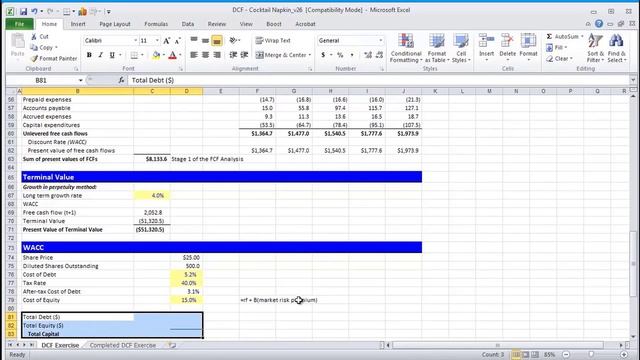The image size is (640, 360).
Task: Click the Save icon in quick access toolbar
Action: pyautogui.click(x=23, y=11)
